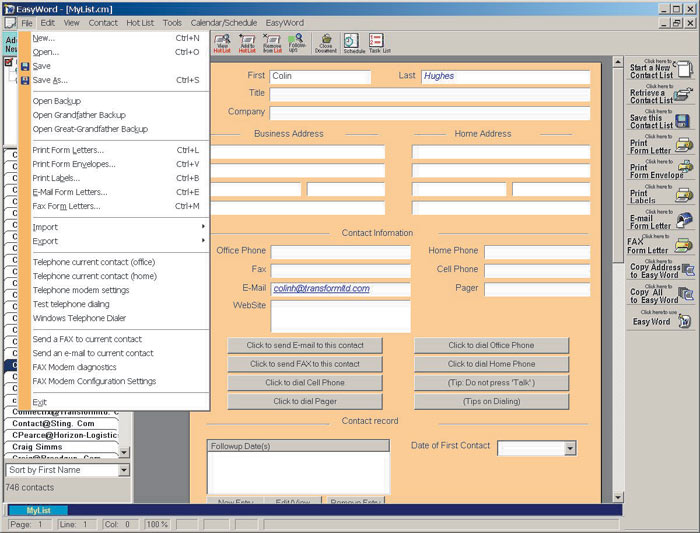Toggle the checkbox at top of left panel
Image resolution: width=700 pixels, height=533 pixels.
click(x=9, y=62)
